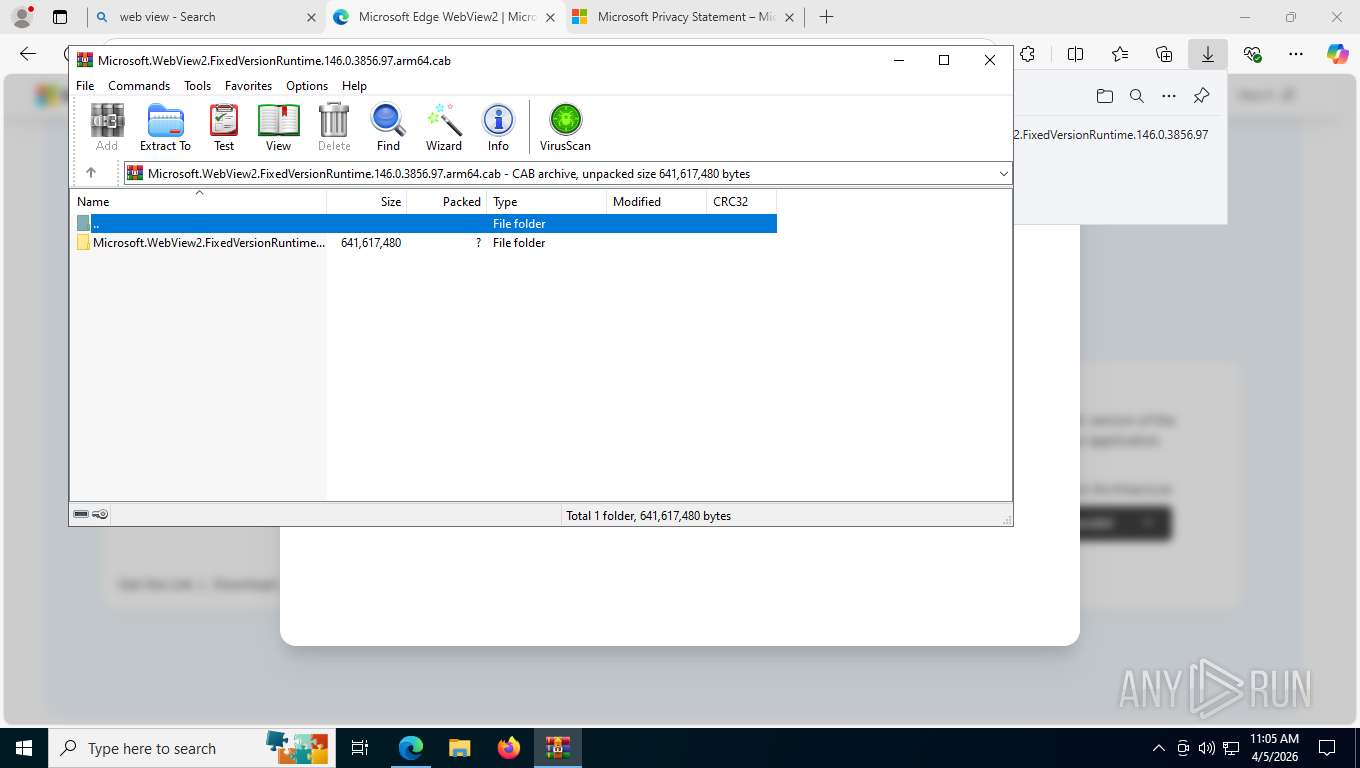Open Edge Browser essentials heart icon

(x=1252, y=55)
